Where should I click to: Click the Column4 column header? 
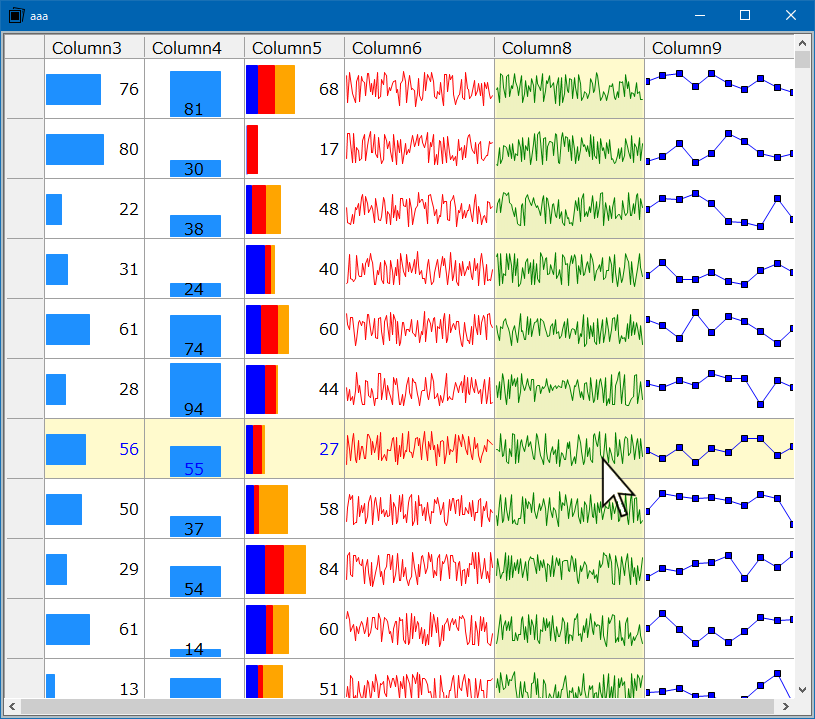[194, 48]
